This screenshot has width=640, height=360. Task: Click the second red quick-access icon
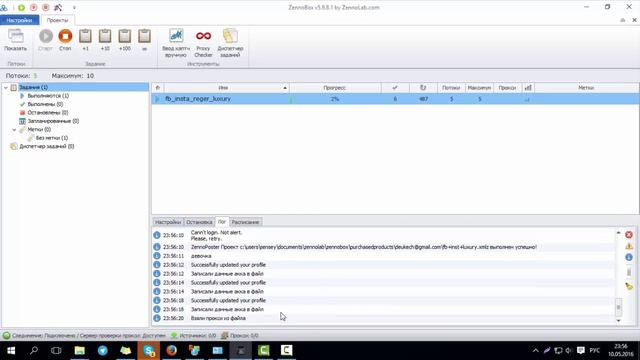click(x=46, y=7)
